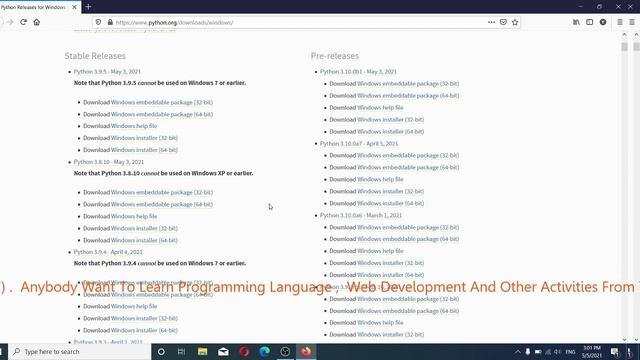Download 3.10.0b1 Windows installer (64-bit)
640x360 pixels.
[391, 131]
